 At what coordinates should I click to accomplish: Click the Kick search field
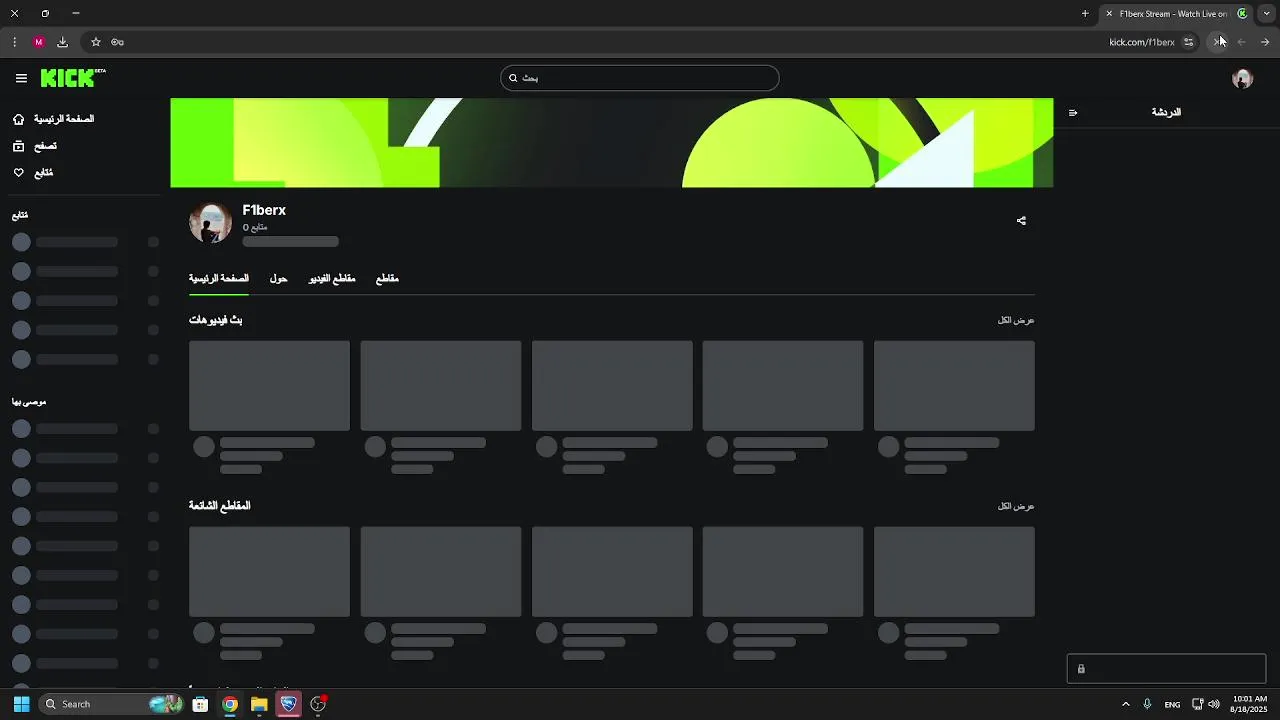point(640,78)
